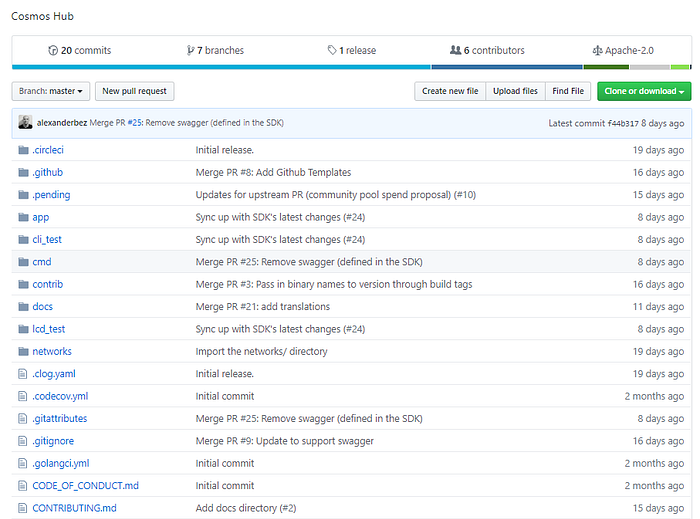The image size is (700, 519).
Task: Click the .golangci.yml file icon
Action: point(22,463)
